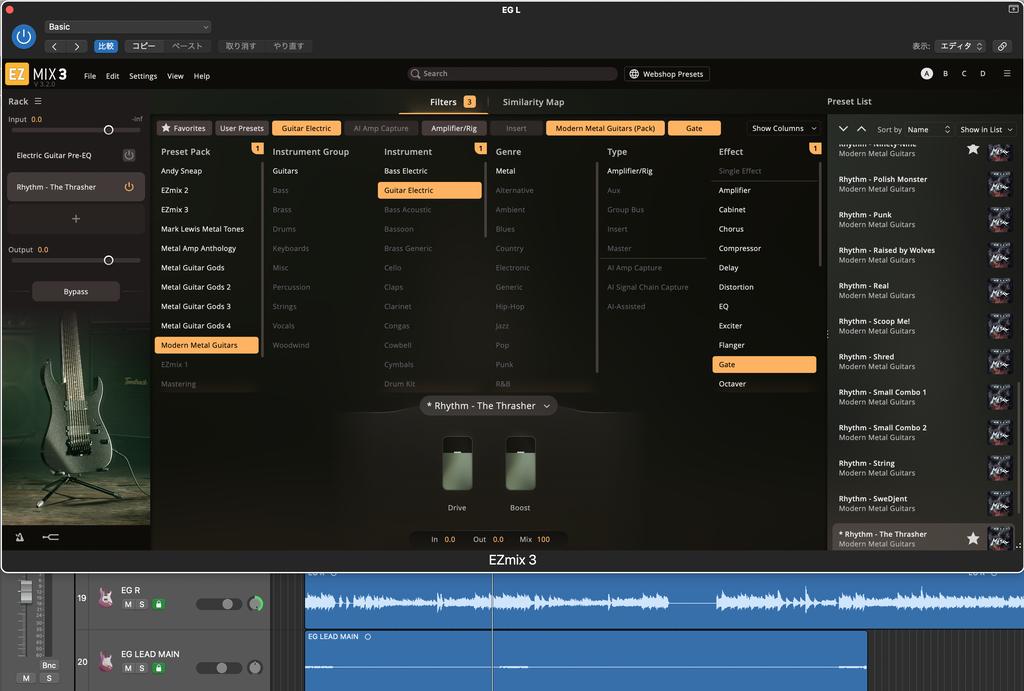Click the EZ Mix 3 logo
1024x691 pixels.
pyautogui.click(x=36, y=74)
